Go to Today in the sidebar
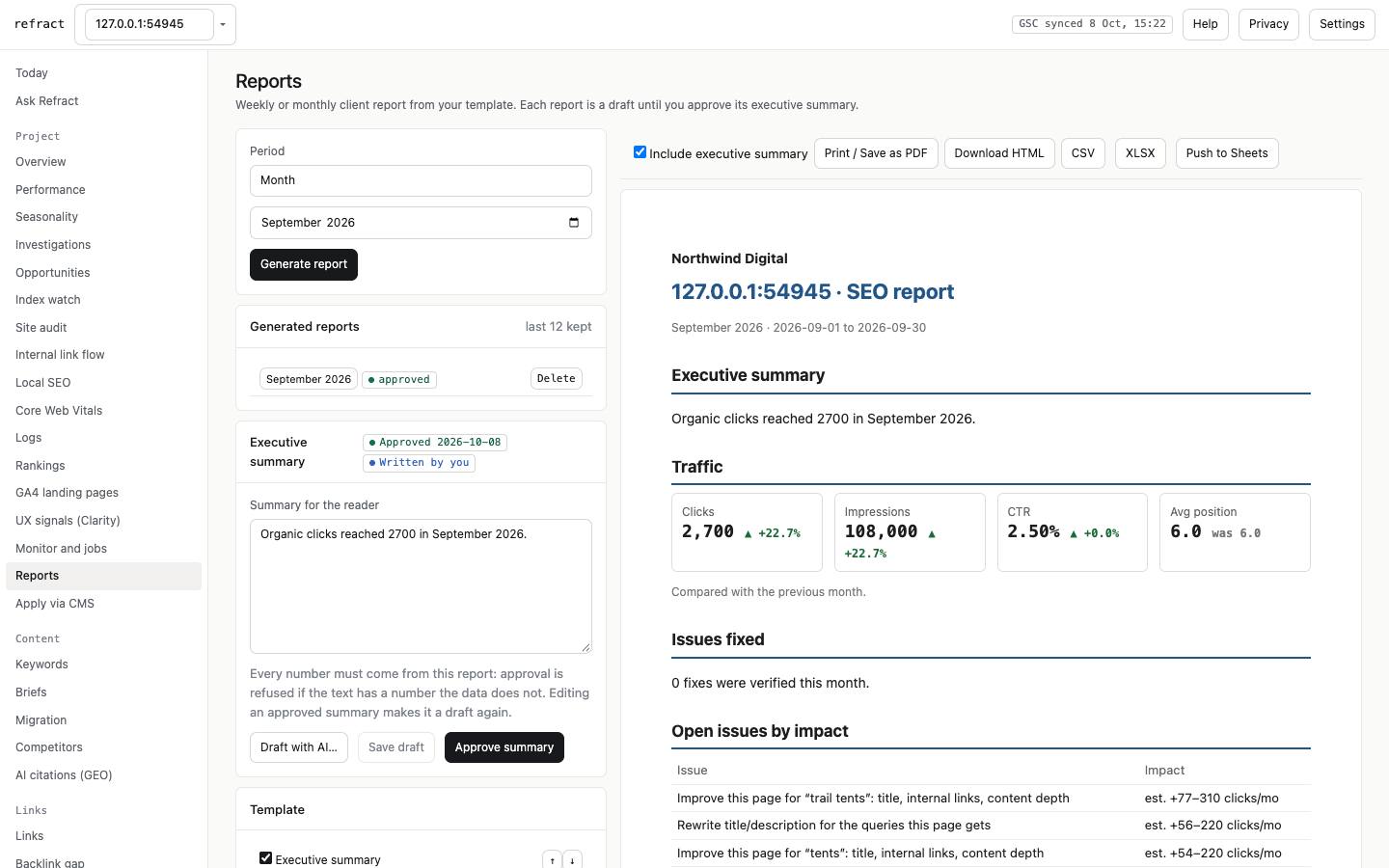This screenshot has width=1389, height=868. coord(103,73)
